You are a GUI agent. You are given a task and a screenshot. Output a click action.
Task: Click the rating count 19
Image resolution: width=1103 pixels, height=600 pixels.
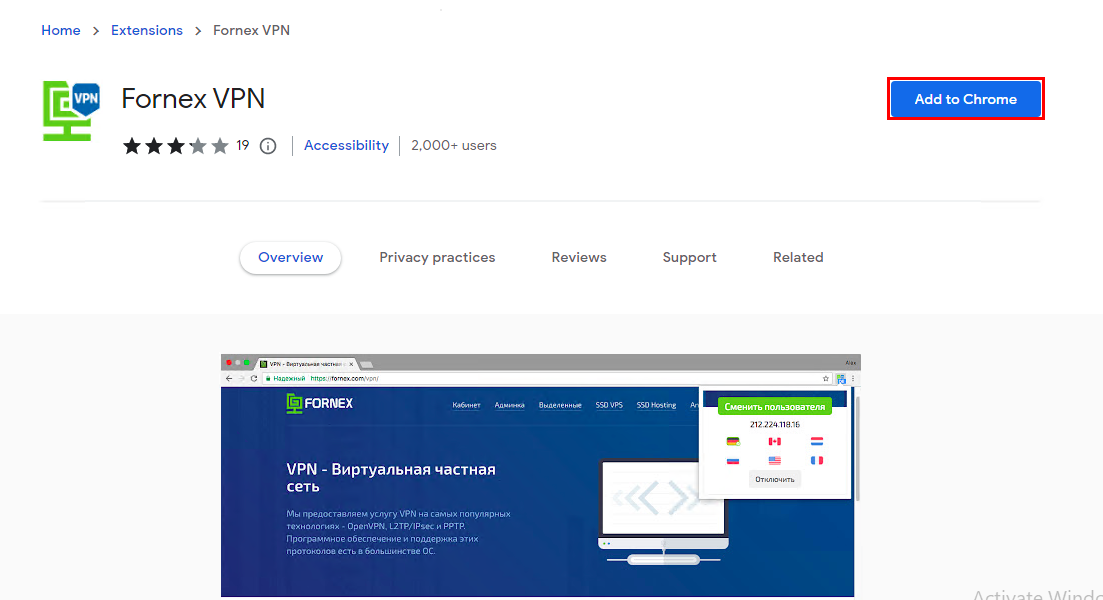coord(243,146)
